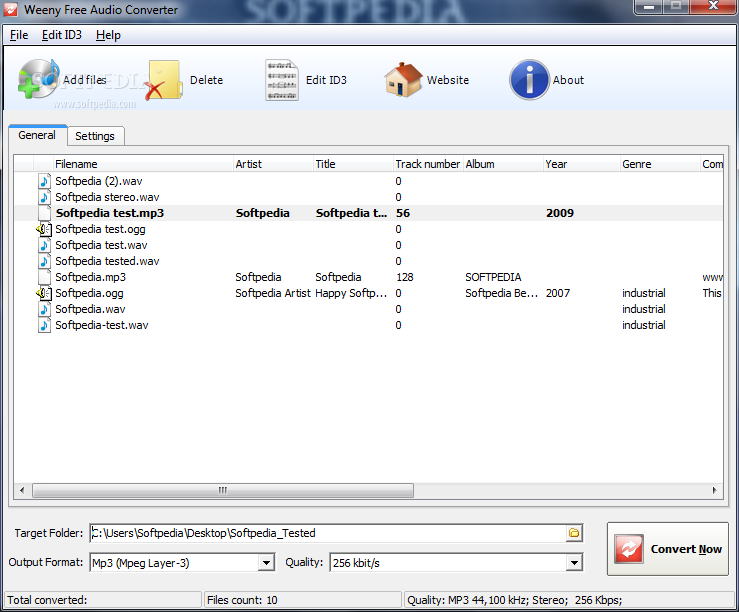739x612 pixels.
Task: Select Softpedia test.mp3 filename text
Action: pyautogui.click(x=110, y=213)
